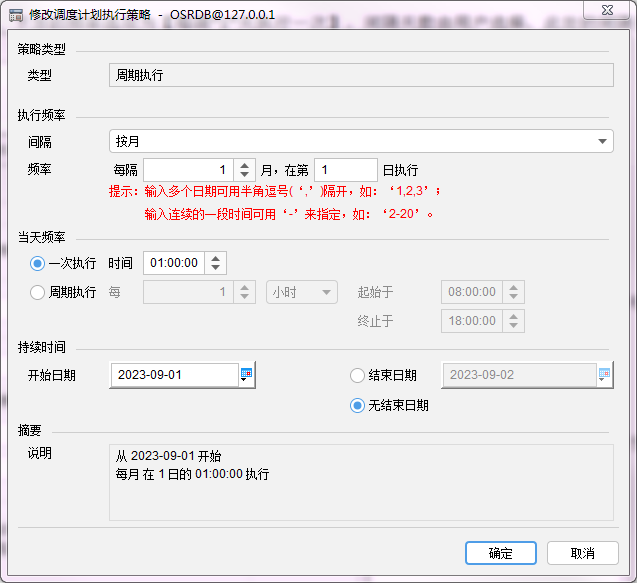Click the end date field 2023-09-02

519,375
